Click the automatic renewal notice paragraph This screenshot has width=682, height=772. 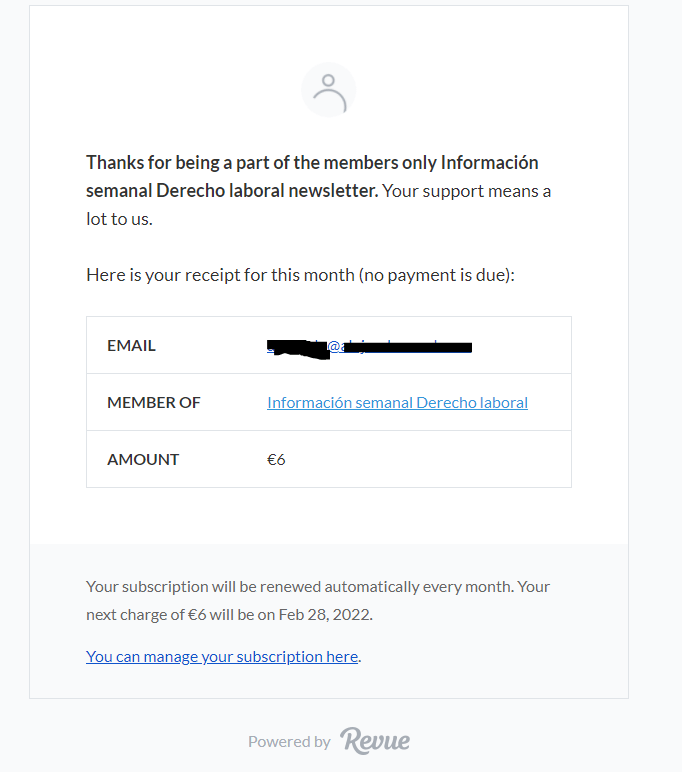(x=318, y=601)
